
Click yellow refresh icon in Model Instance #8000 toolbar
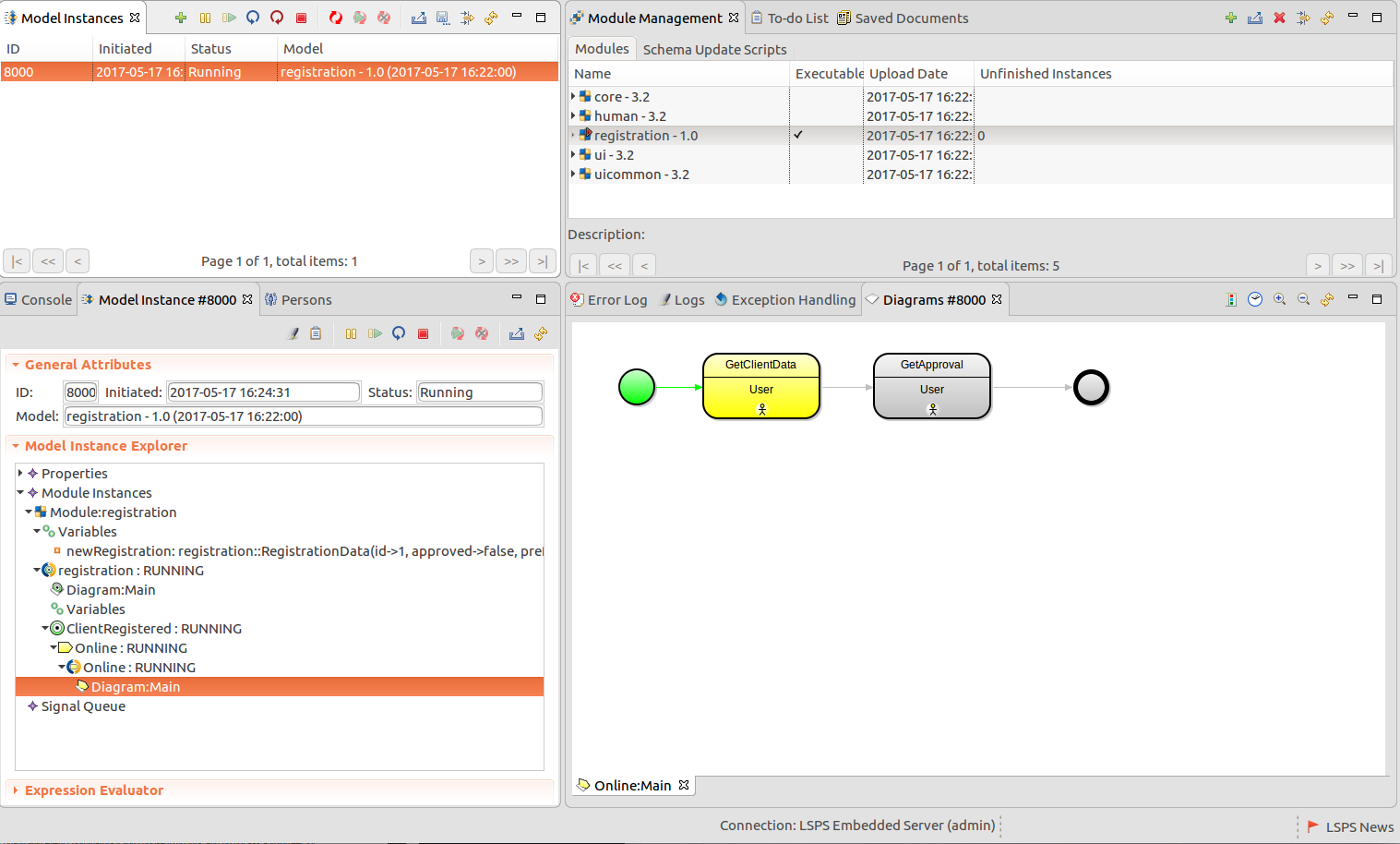pyautogui.click(x=541, y=333)
